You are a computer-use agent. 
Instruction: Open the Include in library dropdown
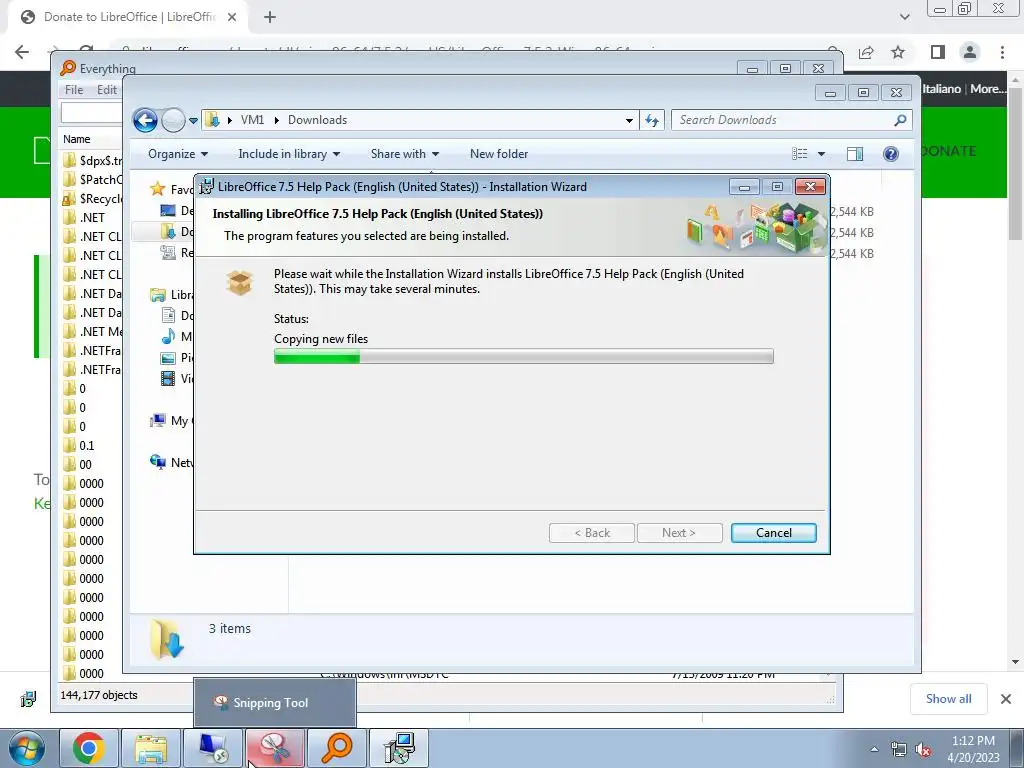289,154
